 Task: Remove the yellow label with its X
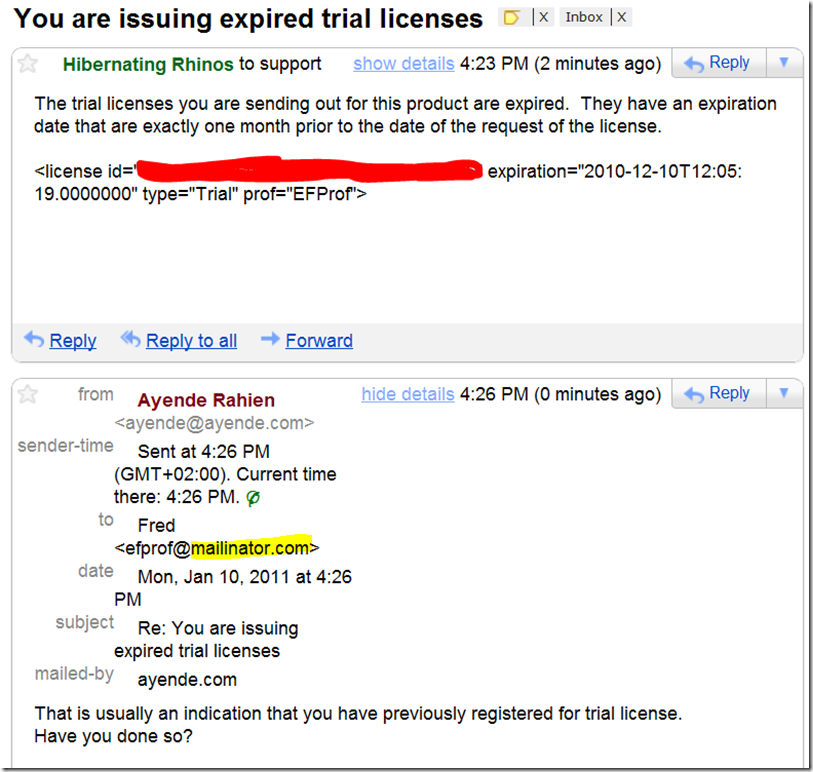[543, 18]
